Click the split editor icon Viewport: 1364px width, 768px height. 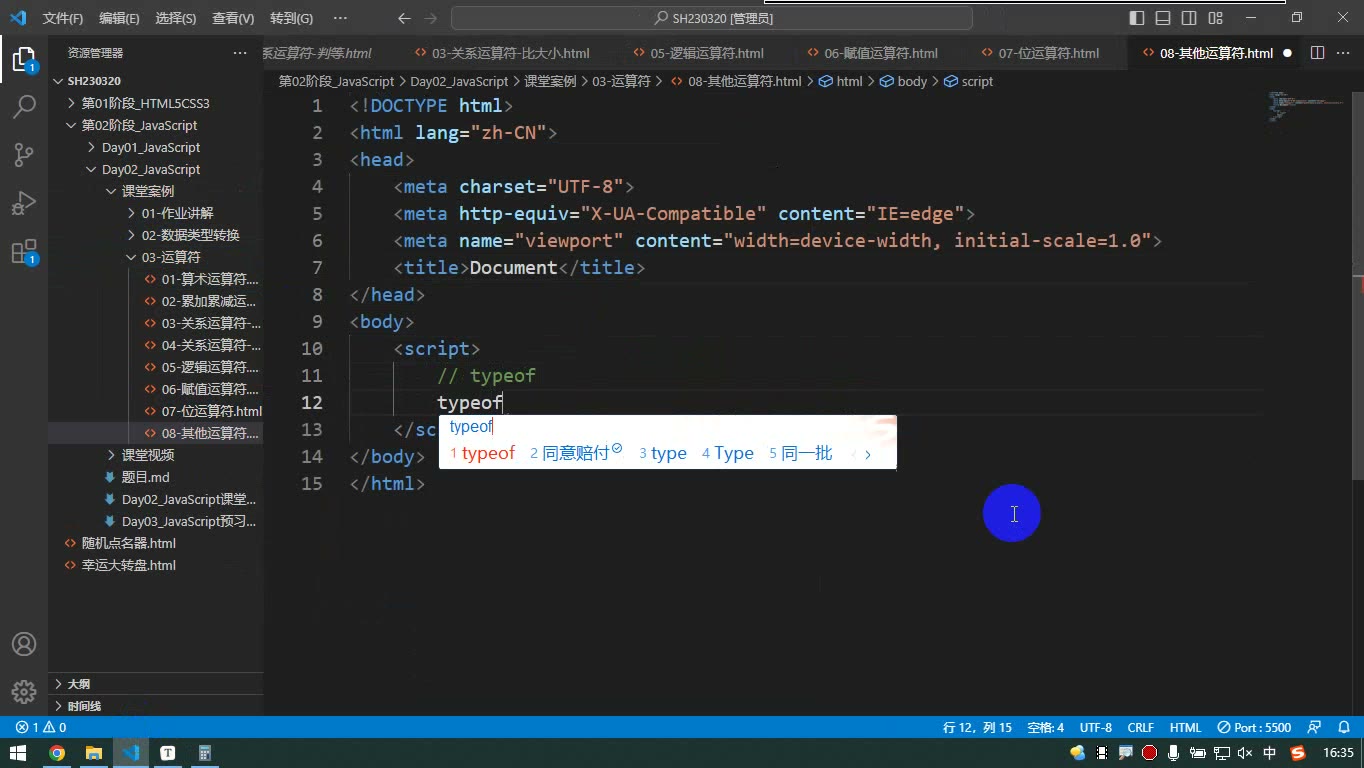1317,53
